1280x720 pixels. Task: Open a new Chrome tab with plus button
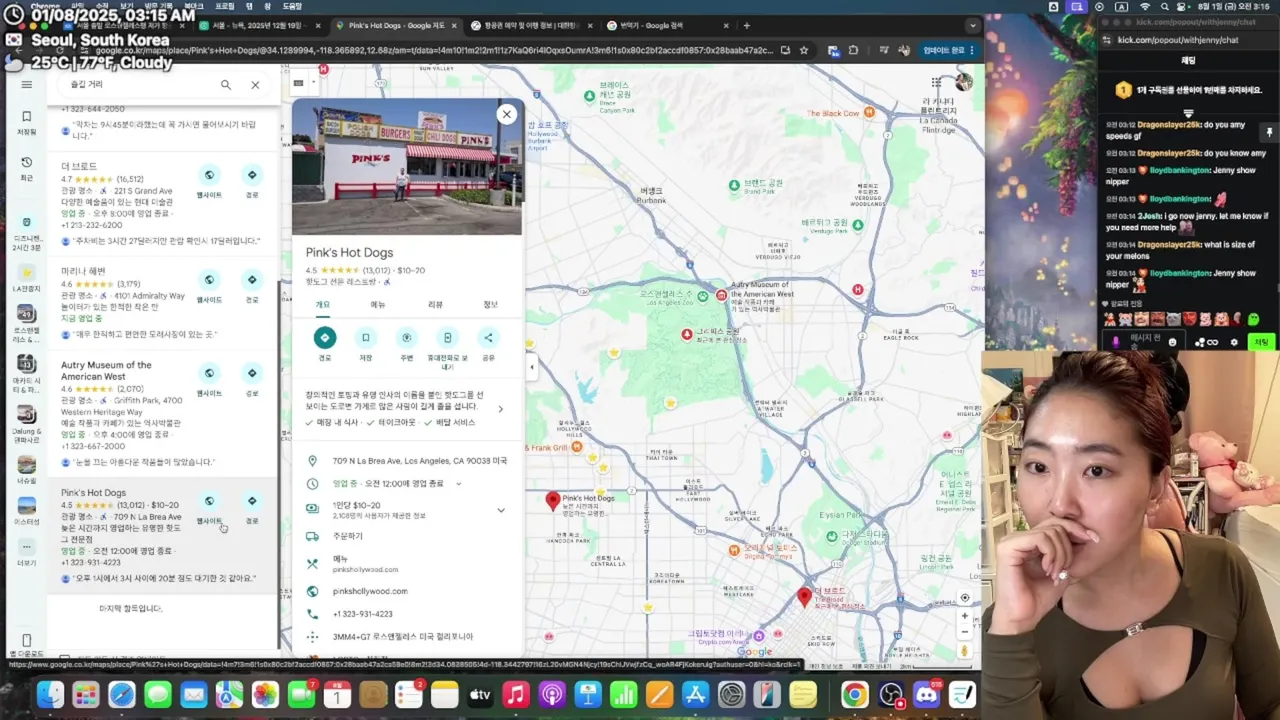(x=746, y=25)
